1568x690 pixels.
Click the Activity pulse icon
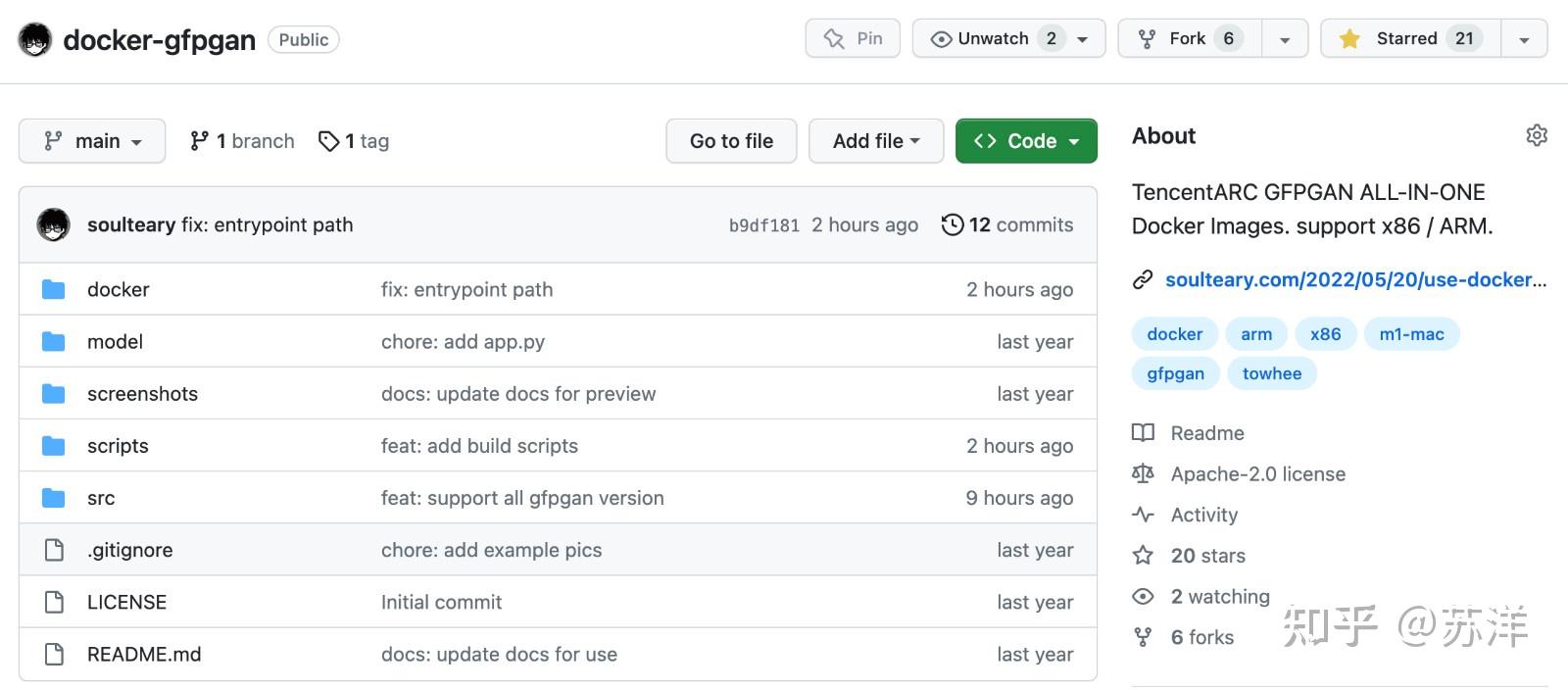coord(1143,515)
